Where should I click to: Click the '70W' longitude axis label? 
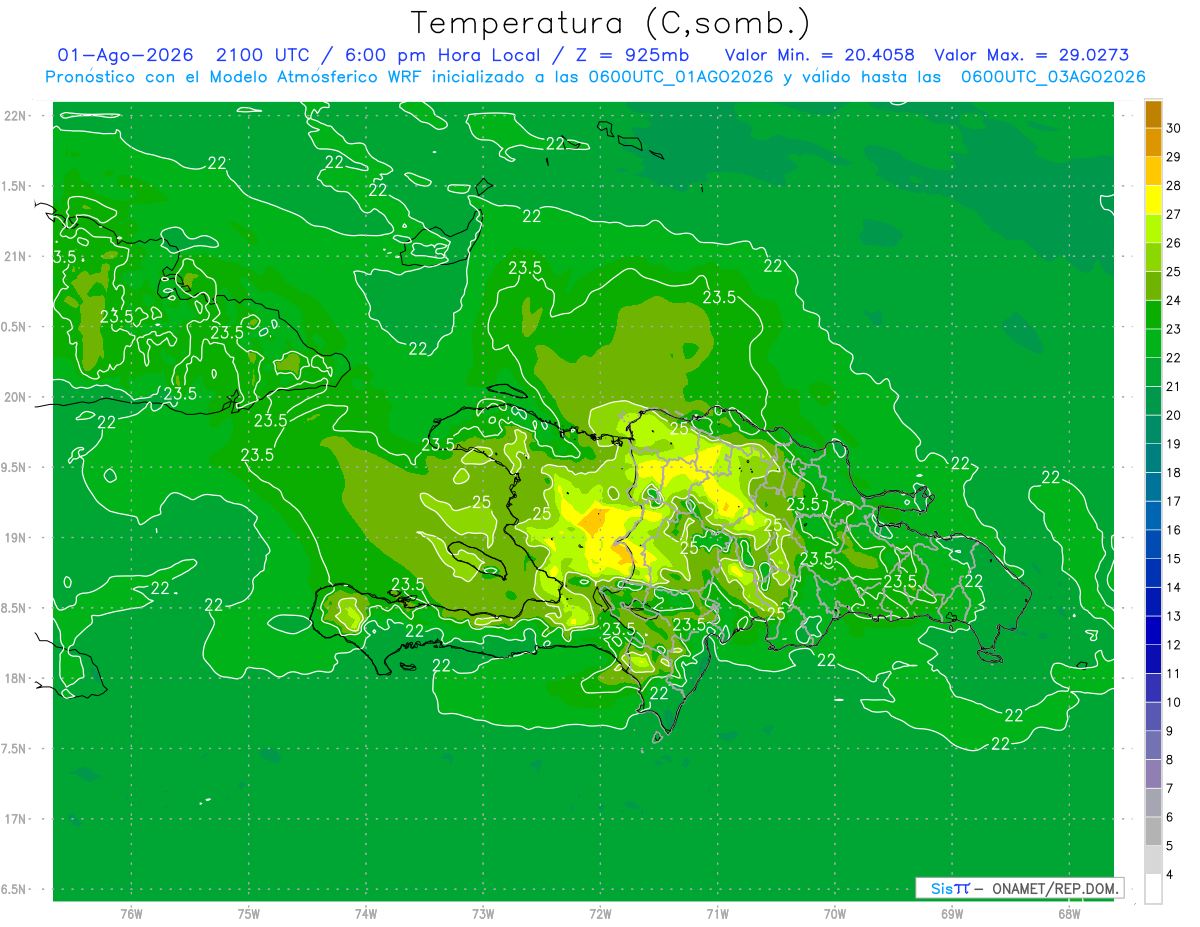(835, 913)
